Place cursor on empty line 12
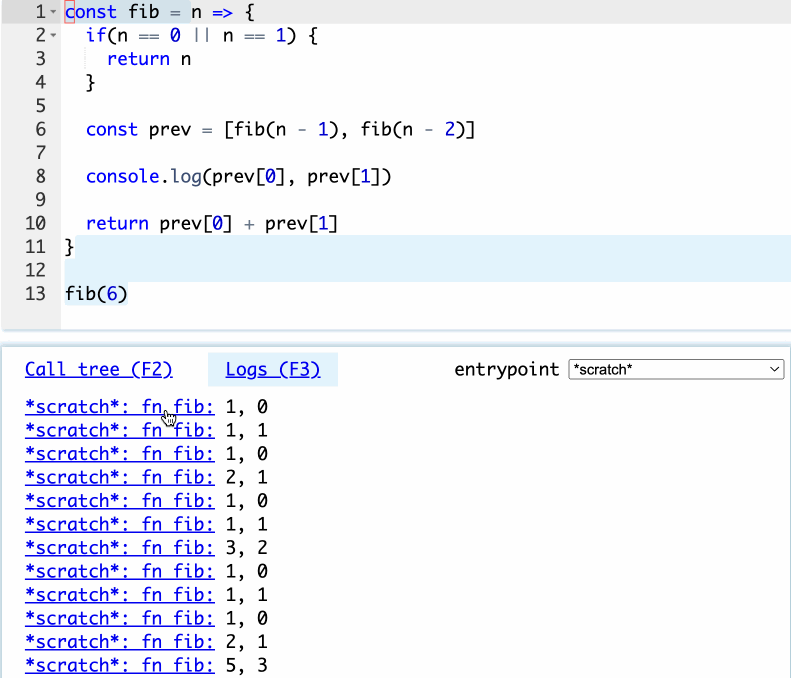 (300, 270)
